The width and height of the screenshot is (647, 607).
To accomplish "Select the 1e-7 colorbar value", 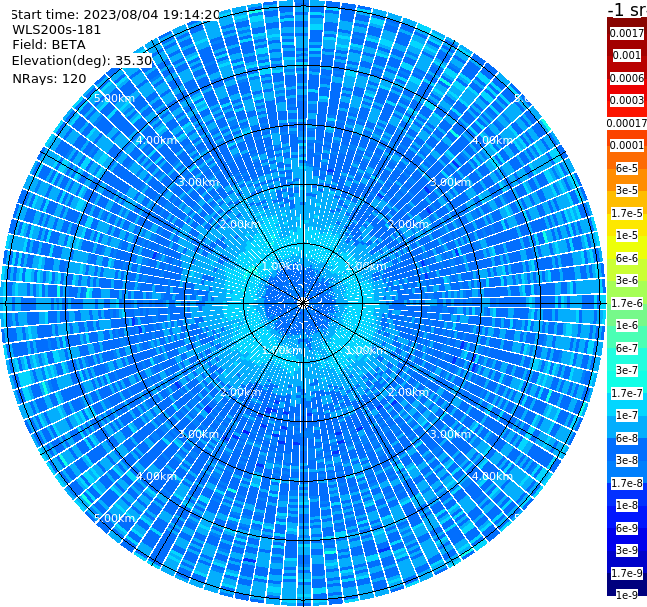I will (x=627, y=415).
